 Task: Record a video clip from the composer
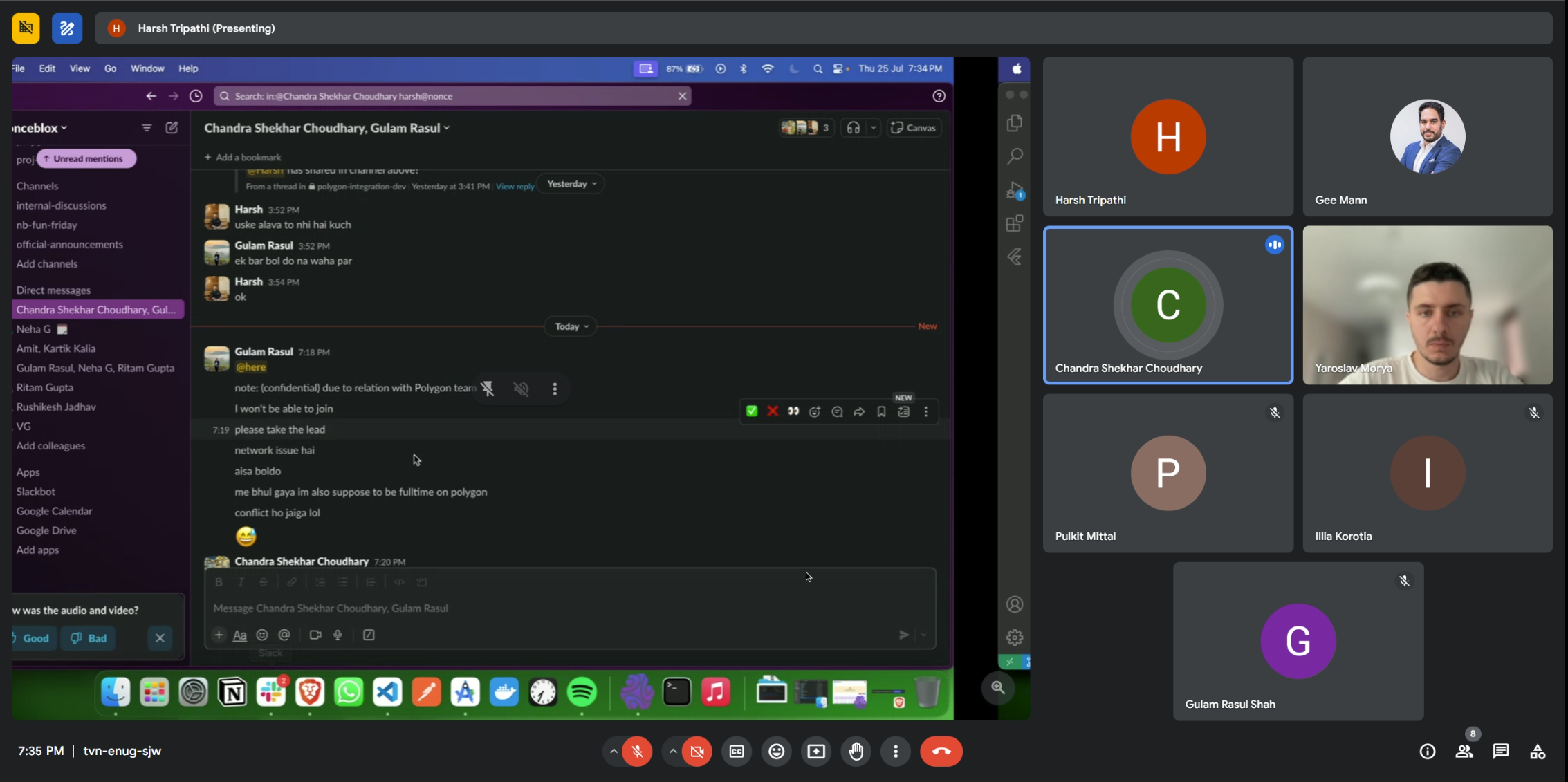coord(315,635)
